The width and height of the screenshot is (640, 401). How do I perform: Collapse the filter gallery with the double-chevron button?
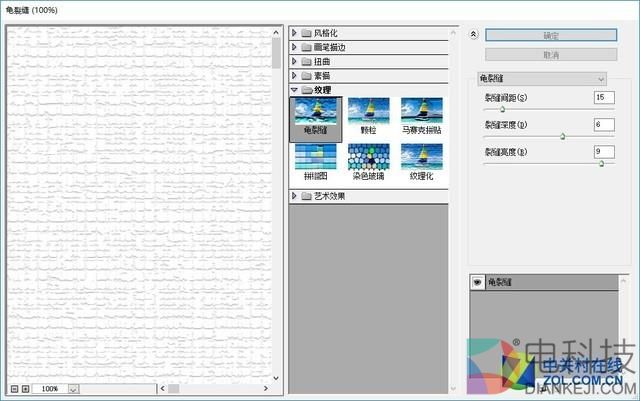tap(473, 35)
